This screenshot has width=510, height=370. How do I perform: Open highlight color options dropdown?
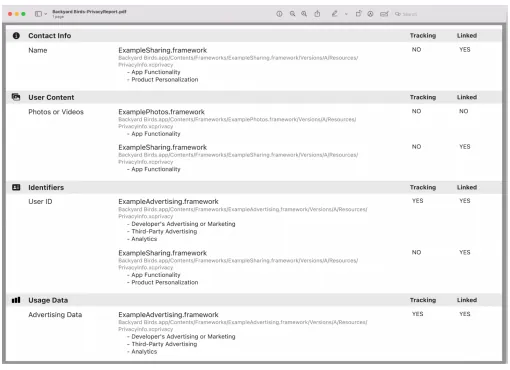[x=346, y=14]
